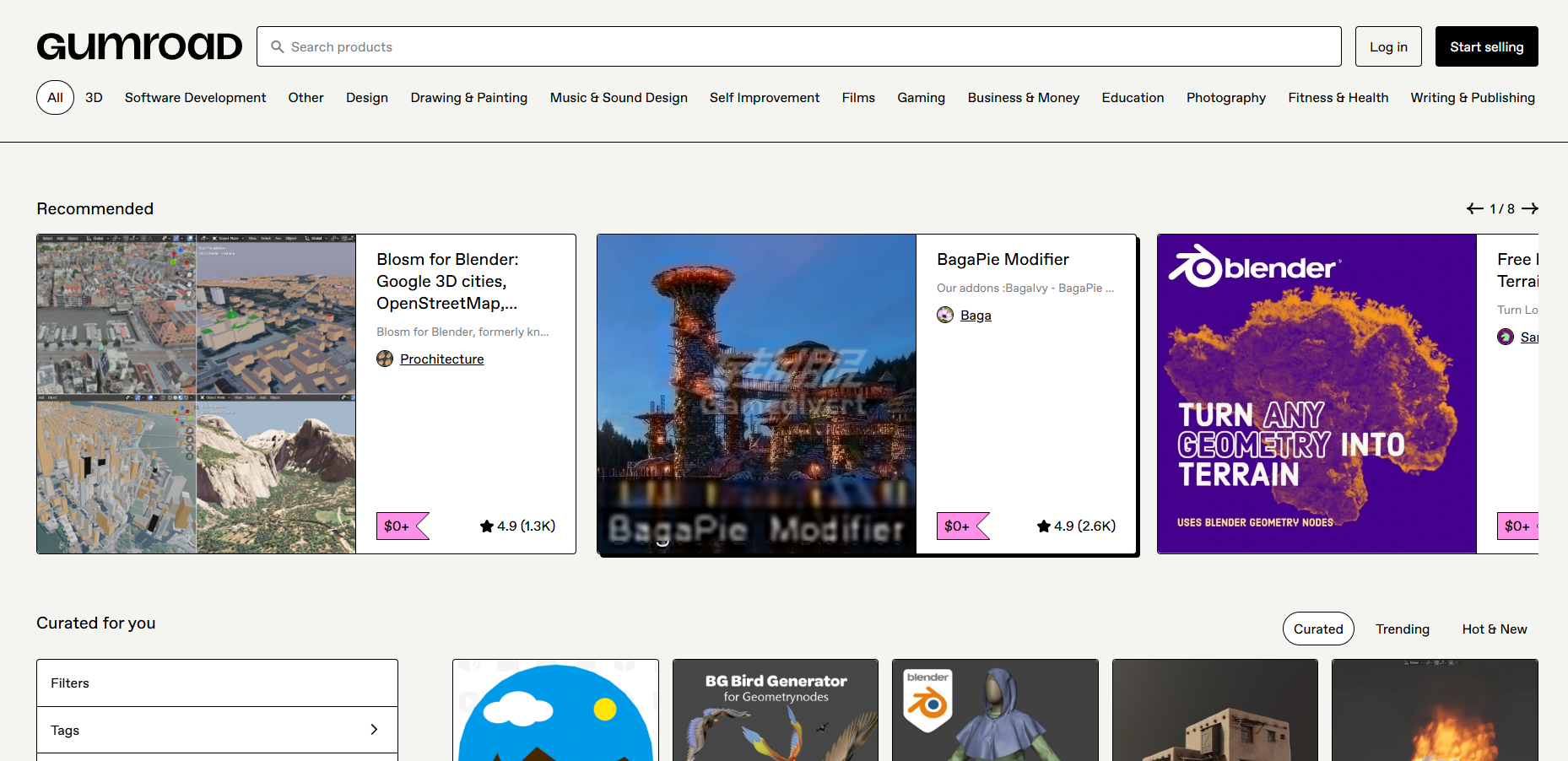The image size is (1568, 761).
Task: Open Music & Sound Design category
Action: tap(618, 98)
